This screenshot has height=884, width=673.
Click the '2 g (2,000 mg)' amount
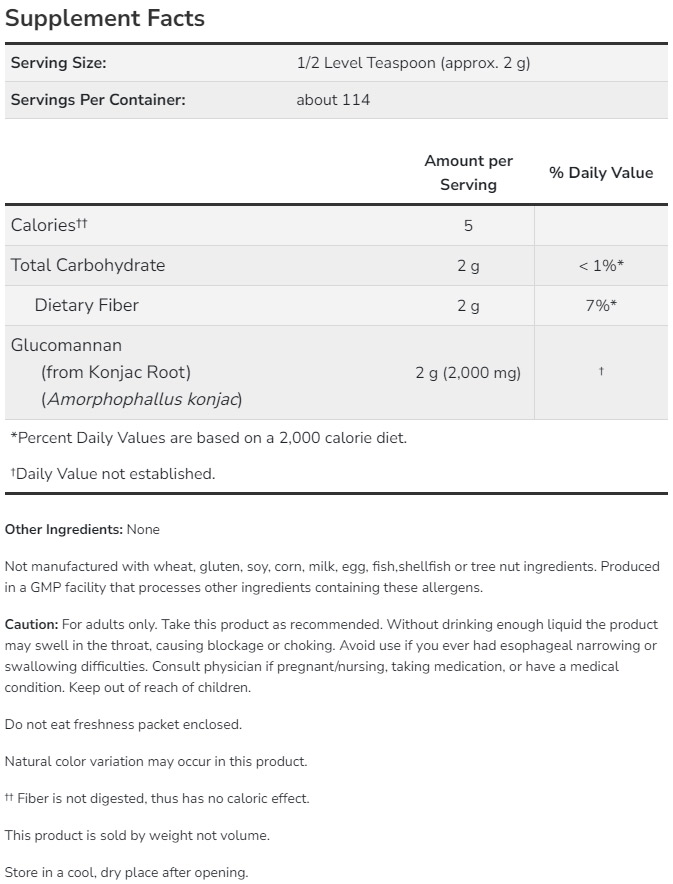pos(468,373)
